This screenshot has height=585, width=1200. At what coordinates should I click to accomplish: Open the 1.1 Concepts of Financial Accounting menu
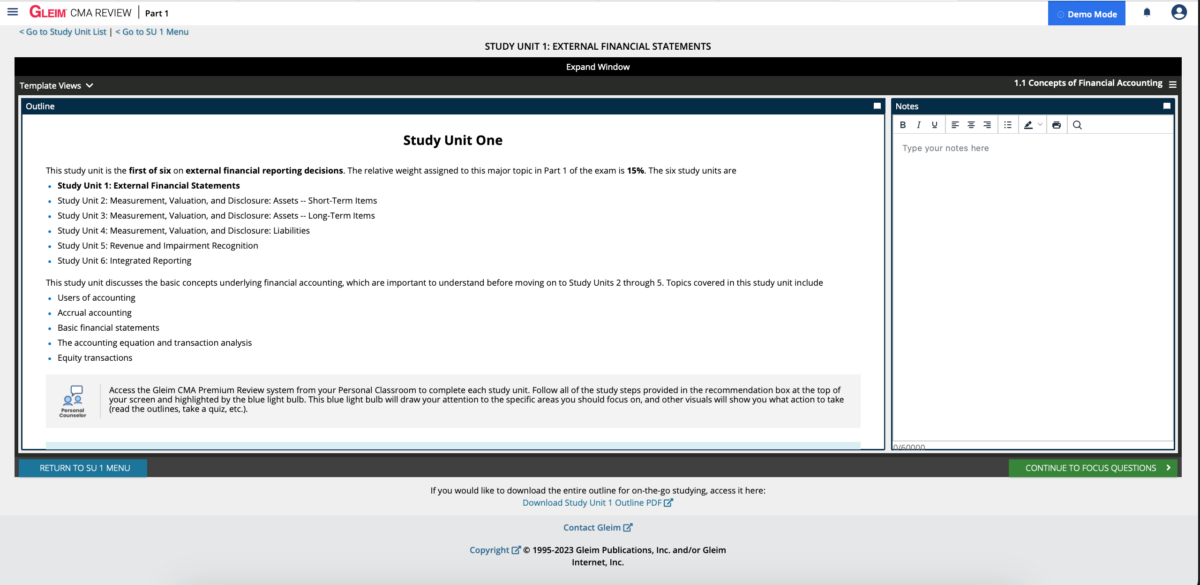tap(1172, 84)
